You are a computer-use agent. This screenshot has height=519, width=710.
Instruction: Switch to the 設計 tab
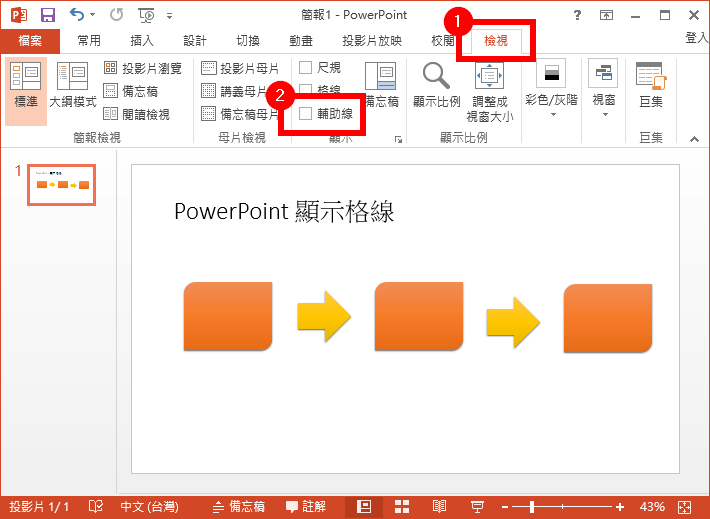(195, 41)
